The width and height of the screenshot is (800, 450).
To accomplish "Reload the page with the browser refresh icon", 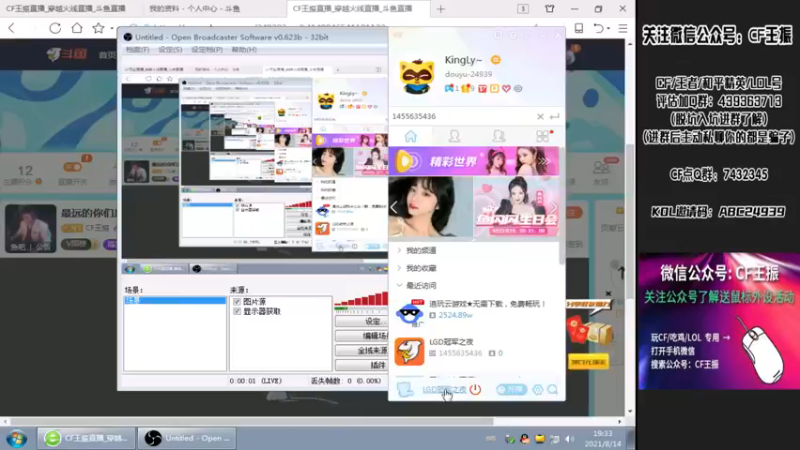I will pyautogui.click(x=55, y=28).
